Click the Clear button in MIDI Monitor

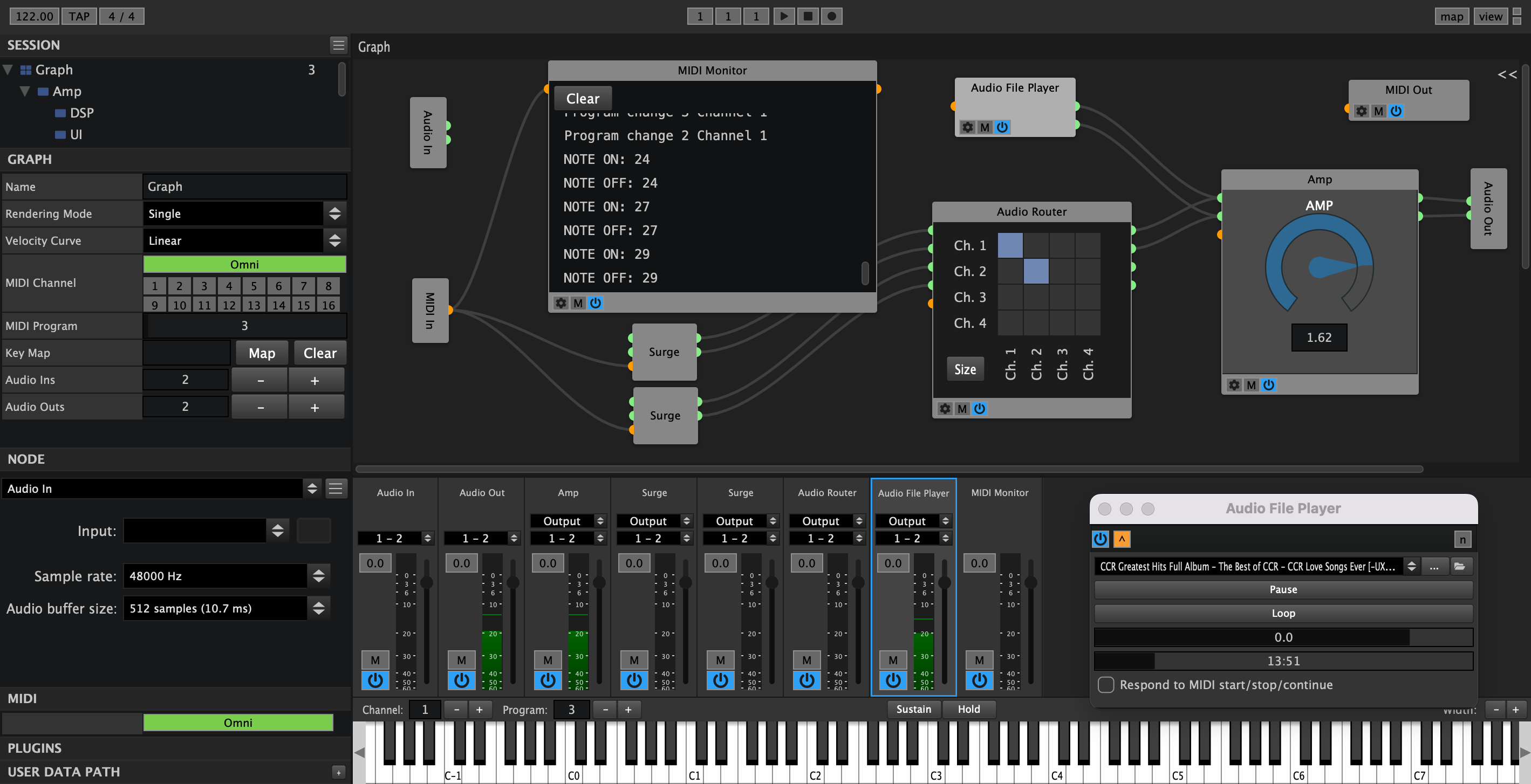coord(582,98)
